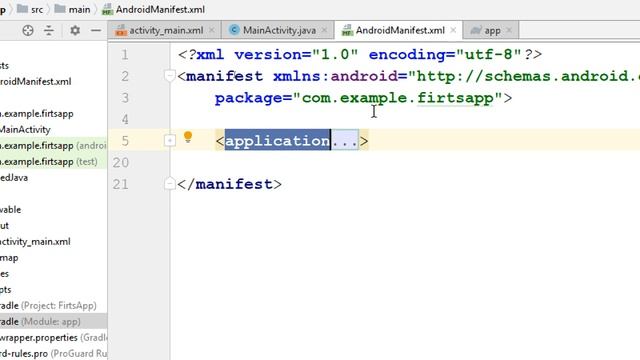Switch to MainActivity.java tab
This screenshot has width=640, height=360.
coord(279,31)
